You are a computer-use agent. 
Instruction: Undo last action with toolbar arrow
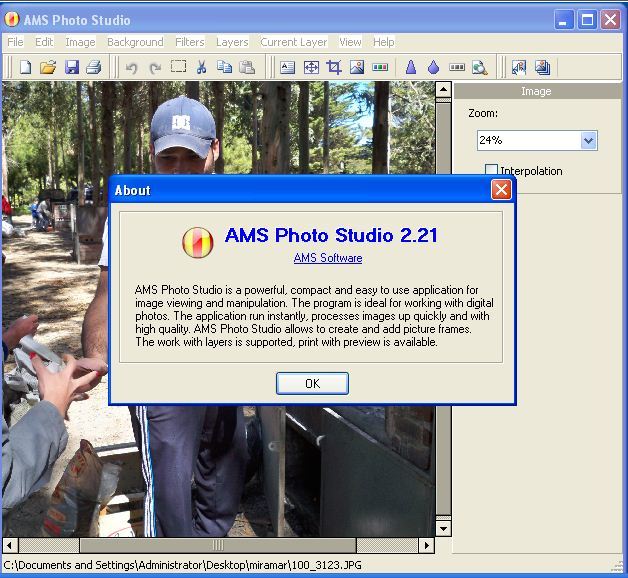[131, 68]
